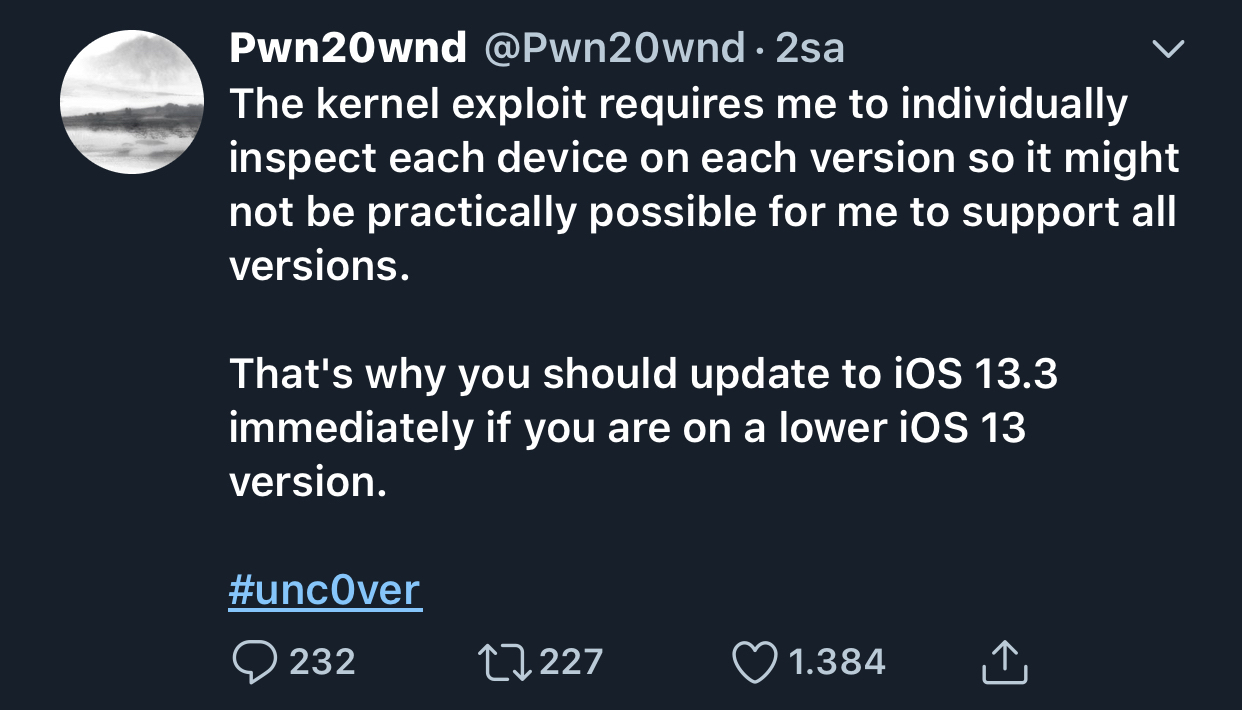View the 232 replies count
The width and height of the screenshot is (1242, 710).
[322, 662]
